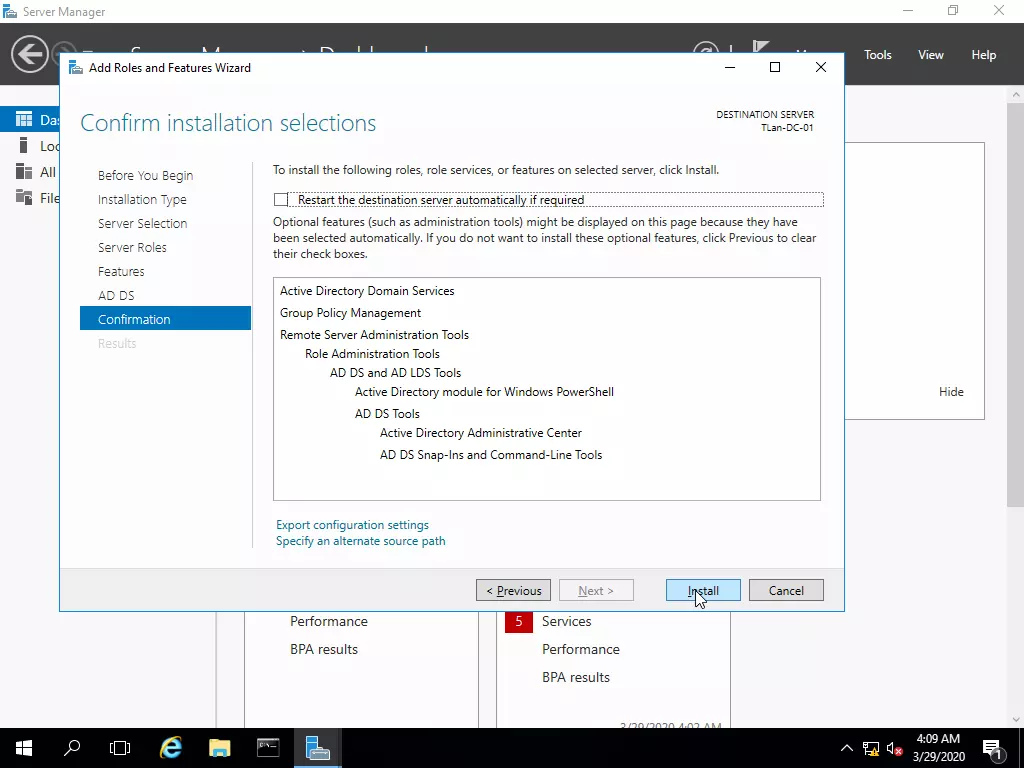
Task: Show hidden system tray icons chevron
Action: click(847, 748)
